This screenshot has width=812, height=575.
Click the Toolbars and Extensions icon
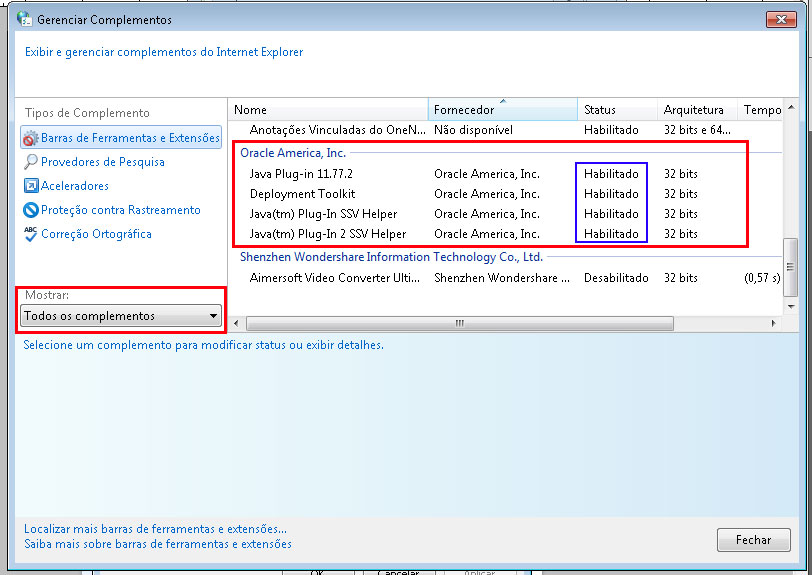coord(32,138)
